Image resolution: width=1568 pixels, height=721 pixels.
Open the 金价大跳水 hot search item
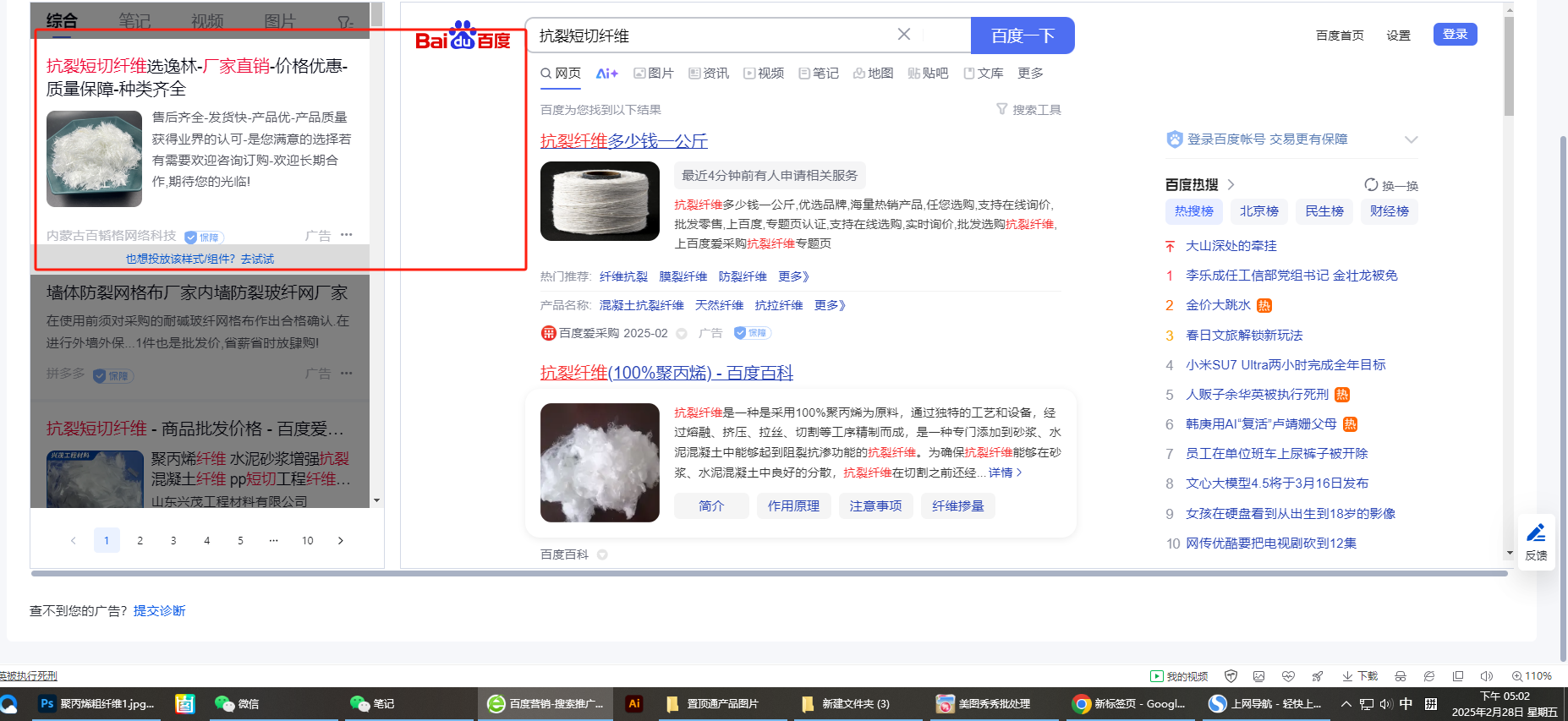[1218, 305]
